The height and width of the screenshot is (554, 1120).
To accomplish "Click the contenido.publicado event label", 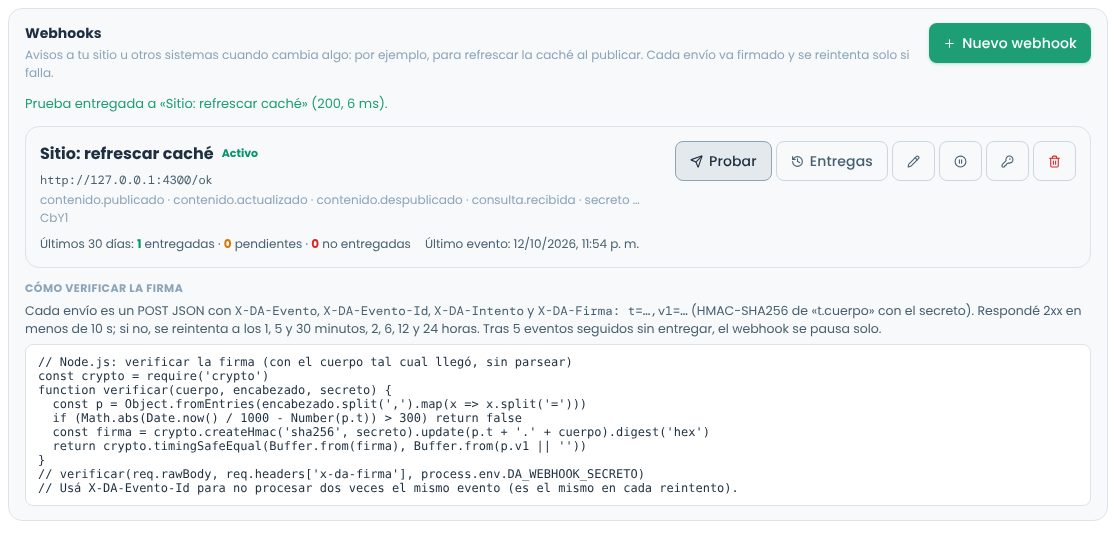I will (x=102, y=200).
